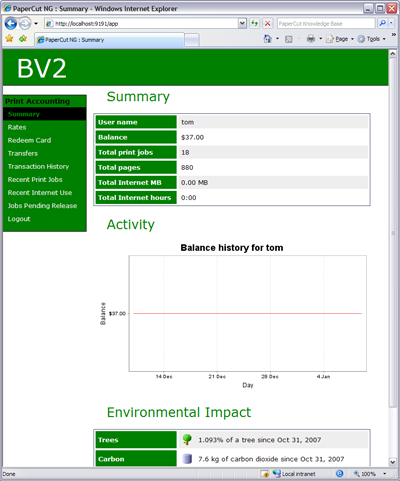Image resolution: width=400 pixels, height=481 pixels.
Task: Click the PaperCut Knowledge Base search box
Action: [326, 24]
